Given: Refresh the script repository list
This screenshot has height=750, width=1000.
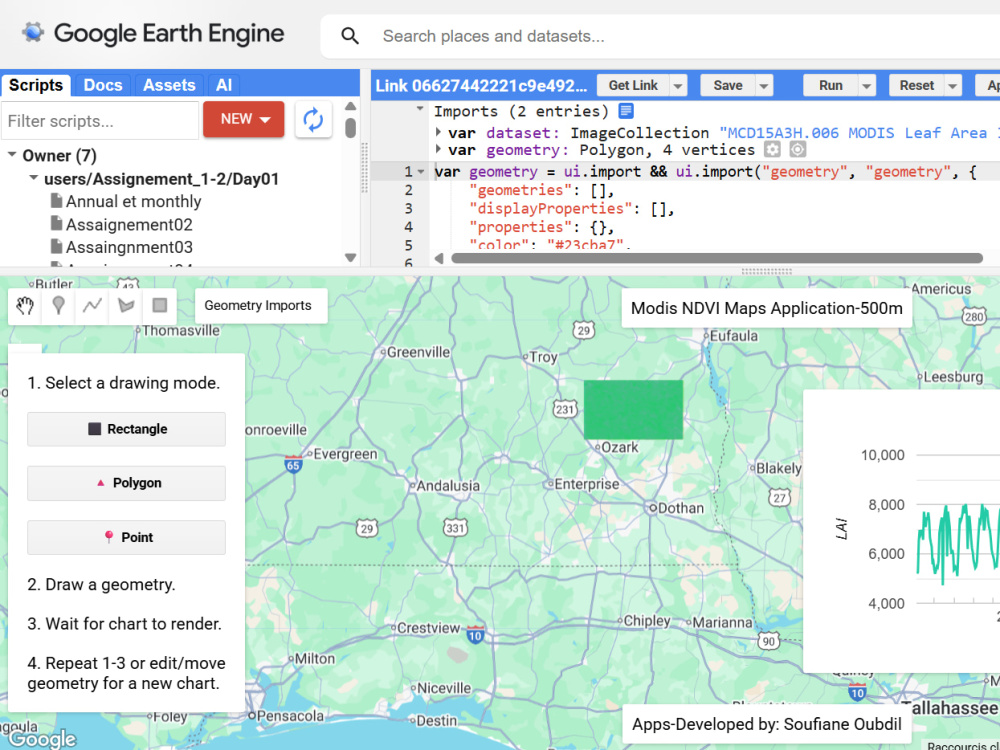Looking at the screenshot, I should pos(313,119).
